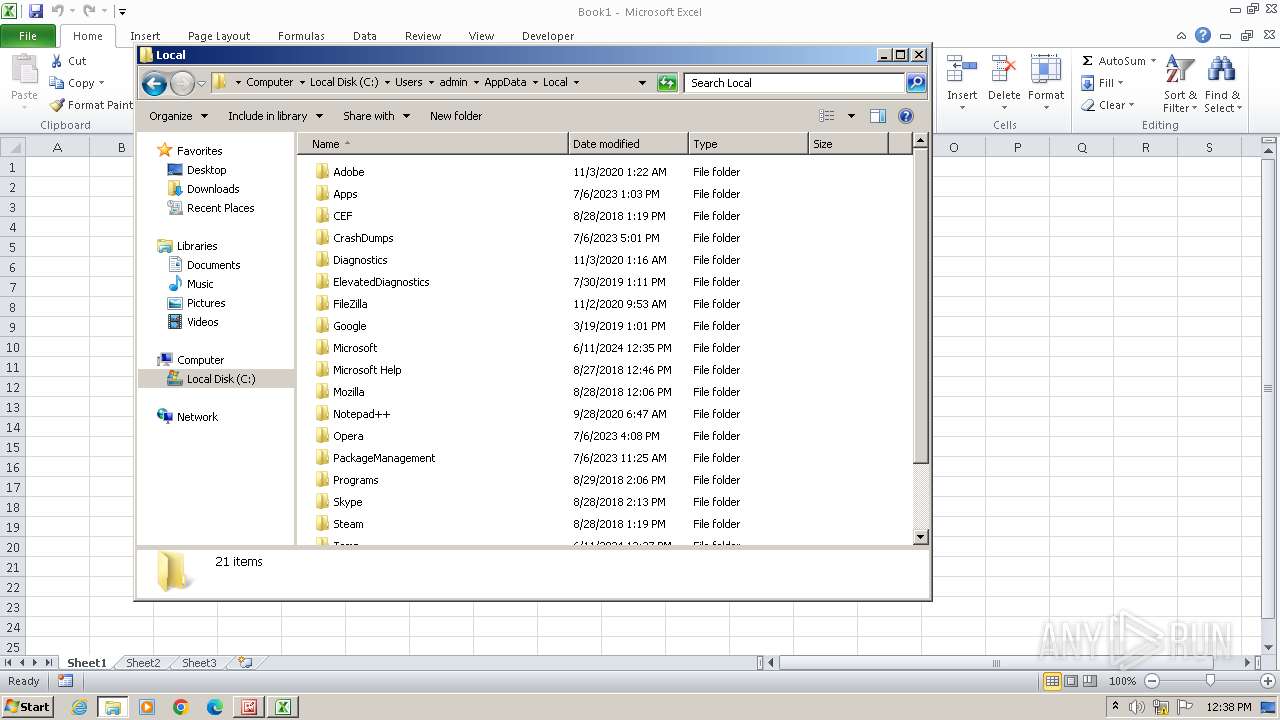This screenshot has height=720, width=1280.
Task: Open Find & Select in Editing group
Action: [1222, 84]
